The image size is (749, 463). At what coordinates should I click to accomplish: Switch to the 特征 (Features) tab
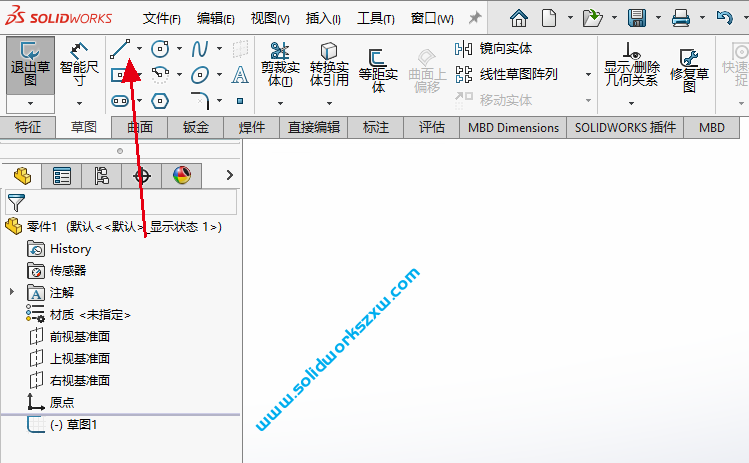27,127
